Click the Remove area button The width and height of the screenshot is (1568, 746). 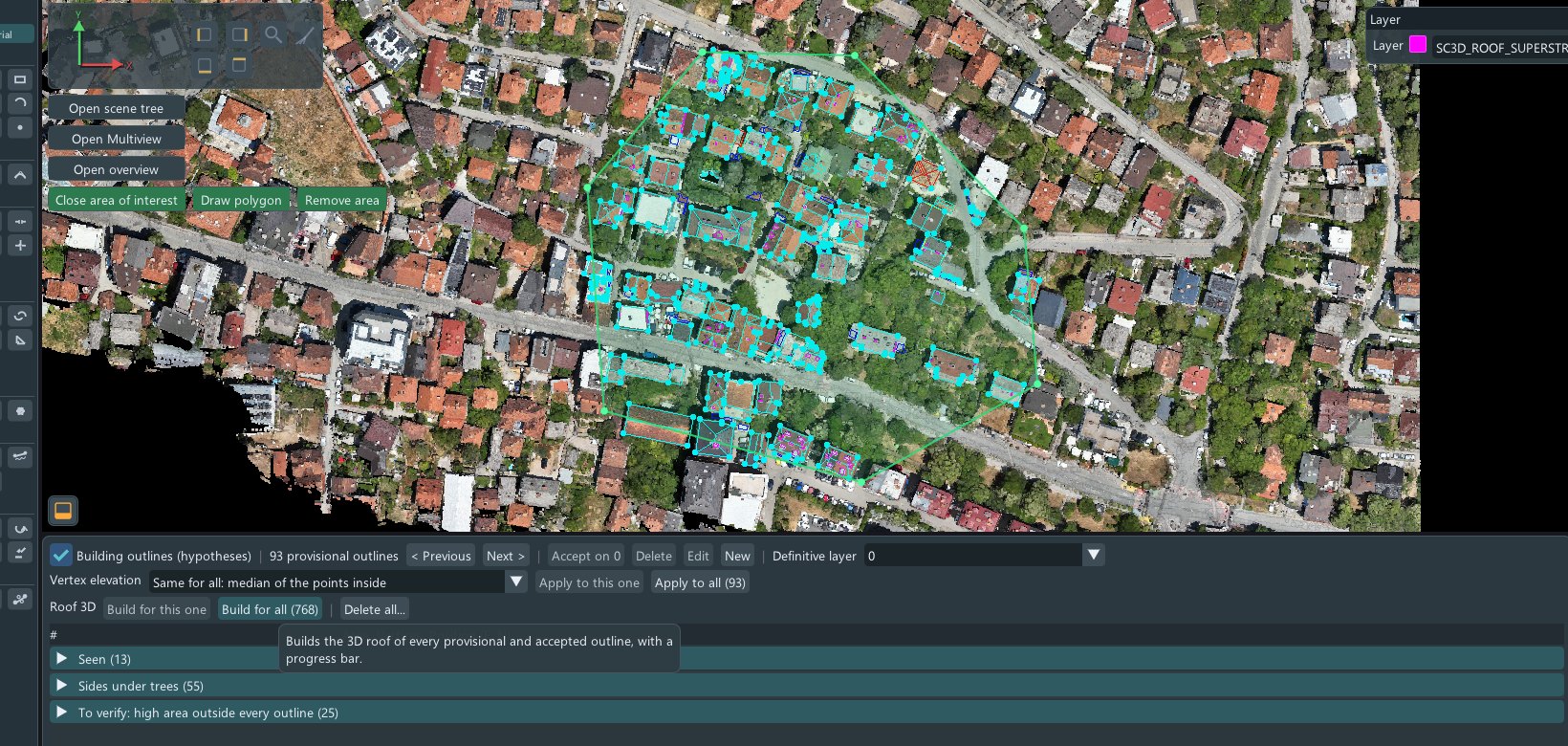(341, 200)
